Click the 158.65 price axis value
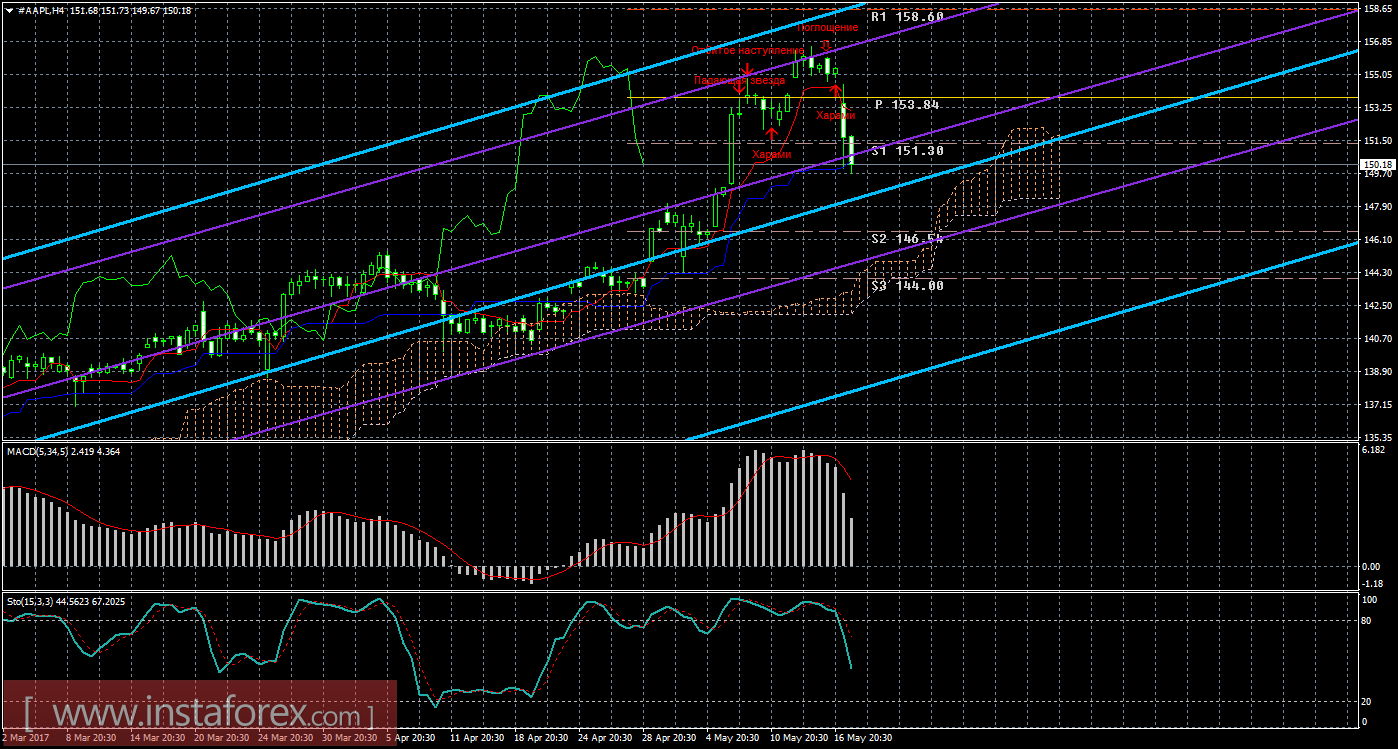This screenshot has height=749, width=1398. click(x=1378, y=9)
